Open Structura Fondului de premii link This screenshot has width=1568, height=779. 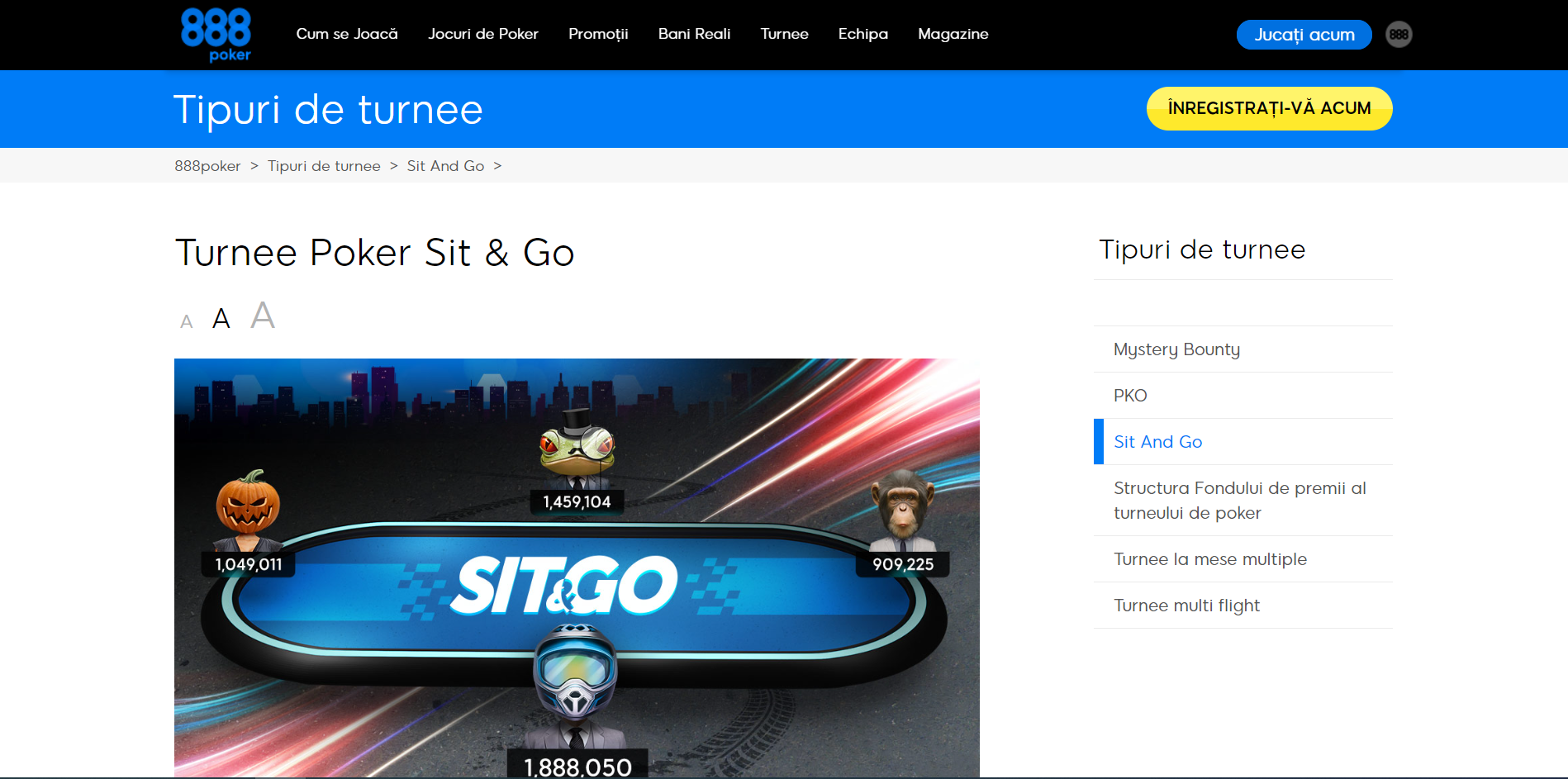[1243, 501]
